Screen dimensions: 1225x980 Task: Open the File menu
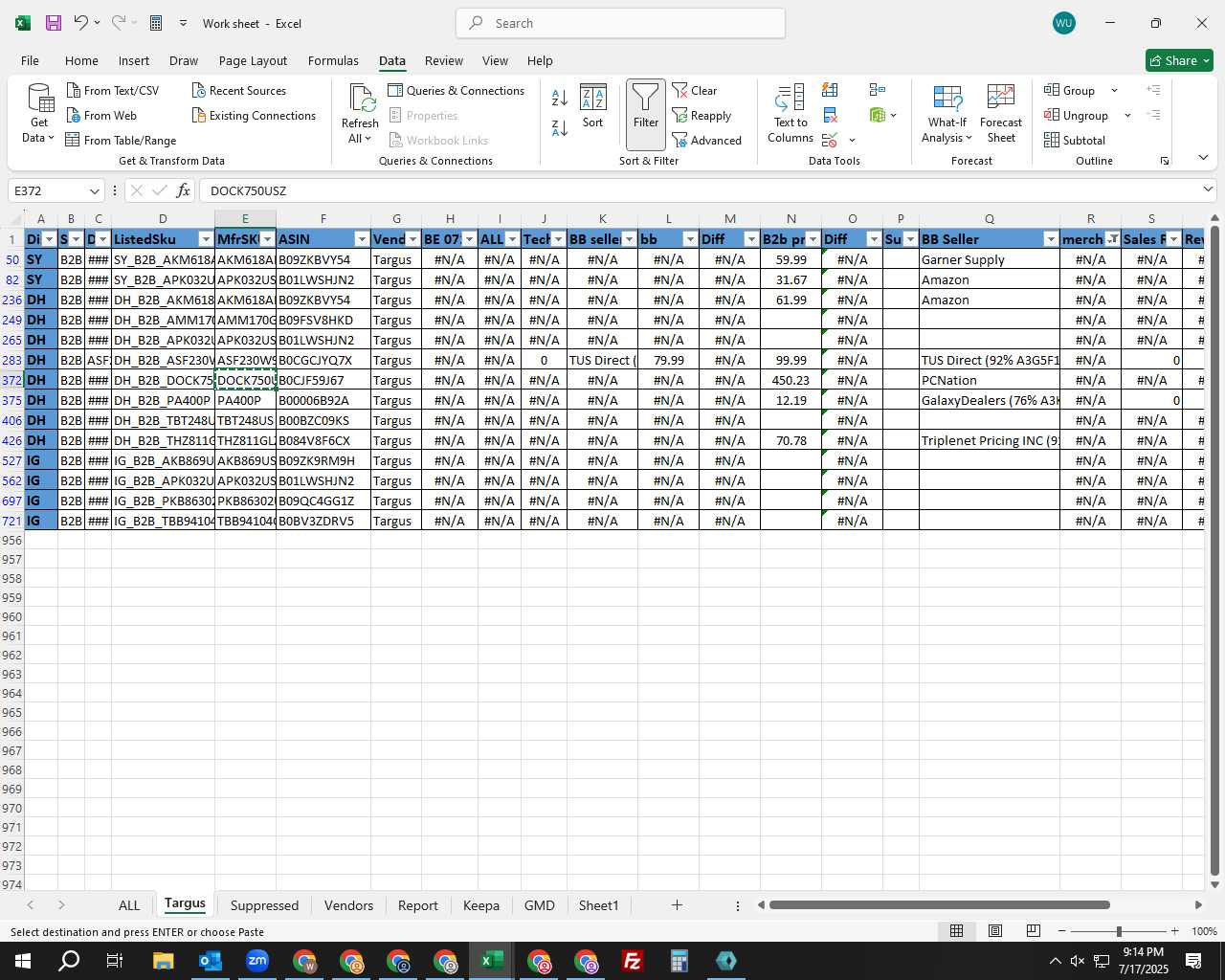pos(30,60)
